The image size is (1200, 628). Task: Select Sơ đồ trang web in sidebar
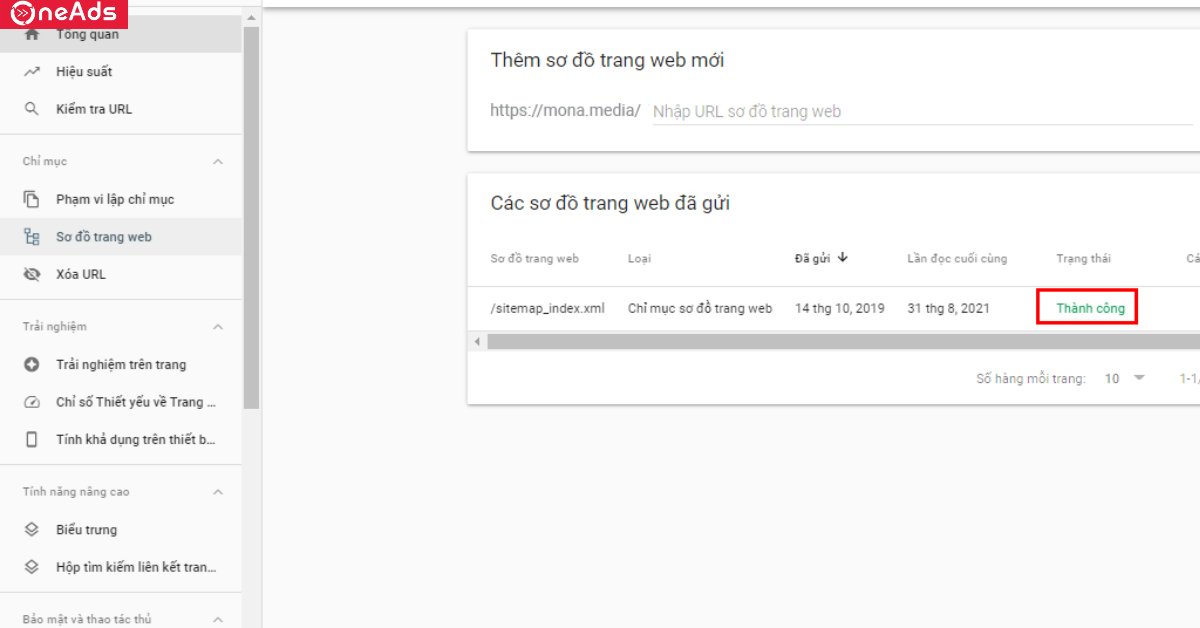[121, 237]
